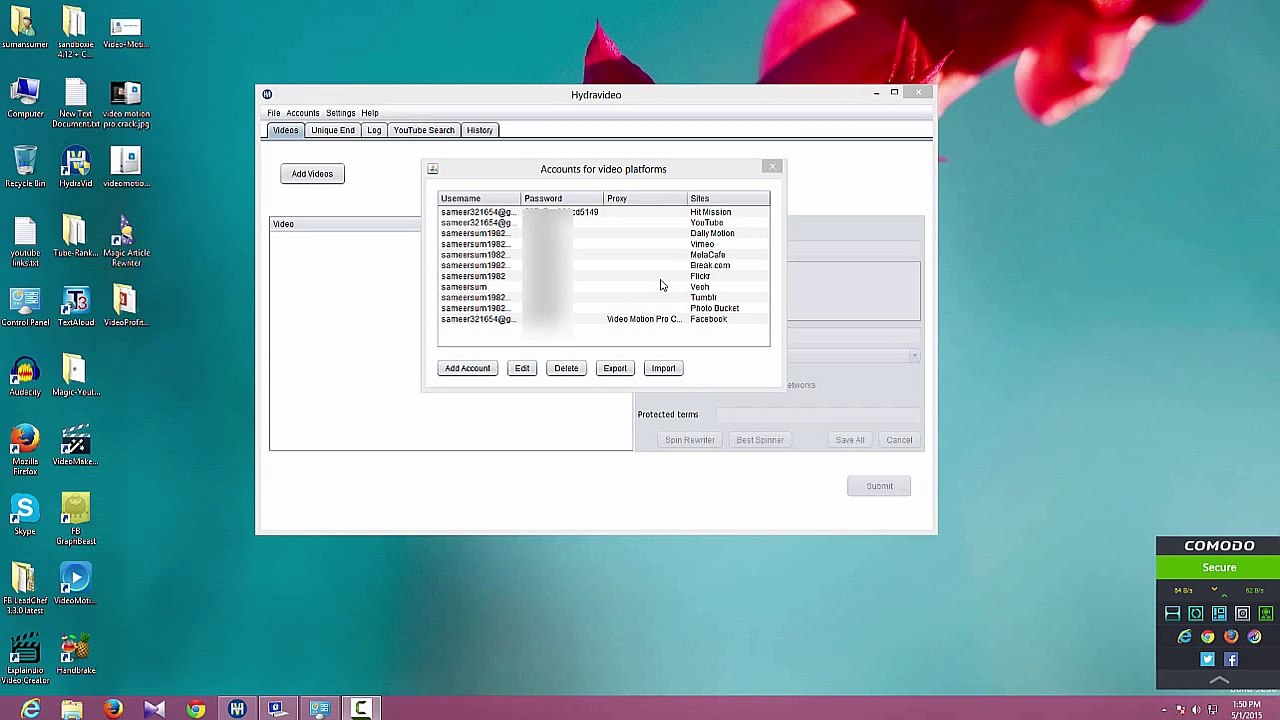Click the Import accounts button
1280x720 pixels.
663,368
